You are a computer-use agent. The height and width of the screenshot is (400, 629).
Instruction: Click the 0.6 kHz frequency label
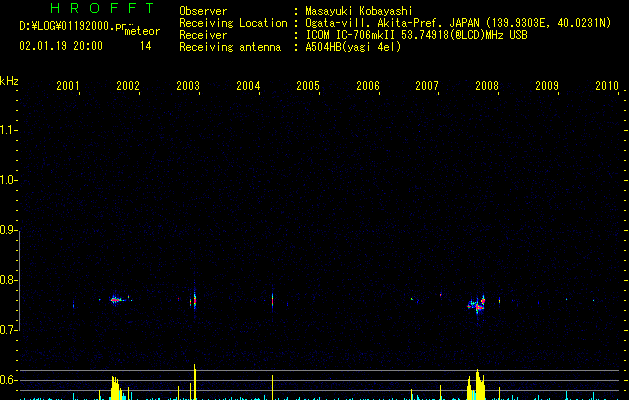tap(8, 380)
